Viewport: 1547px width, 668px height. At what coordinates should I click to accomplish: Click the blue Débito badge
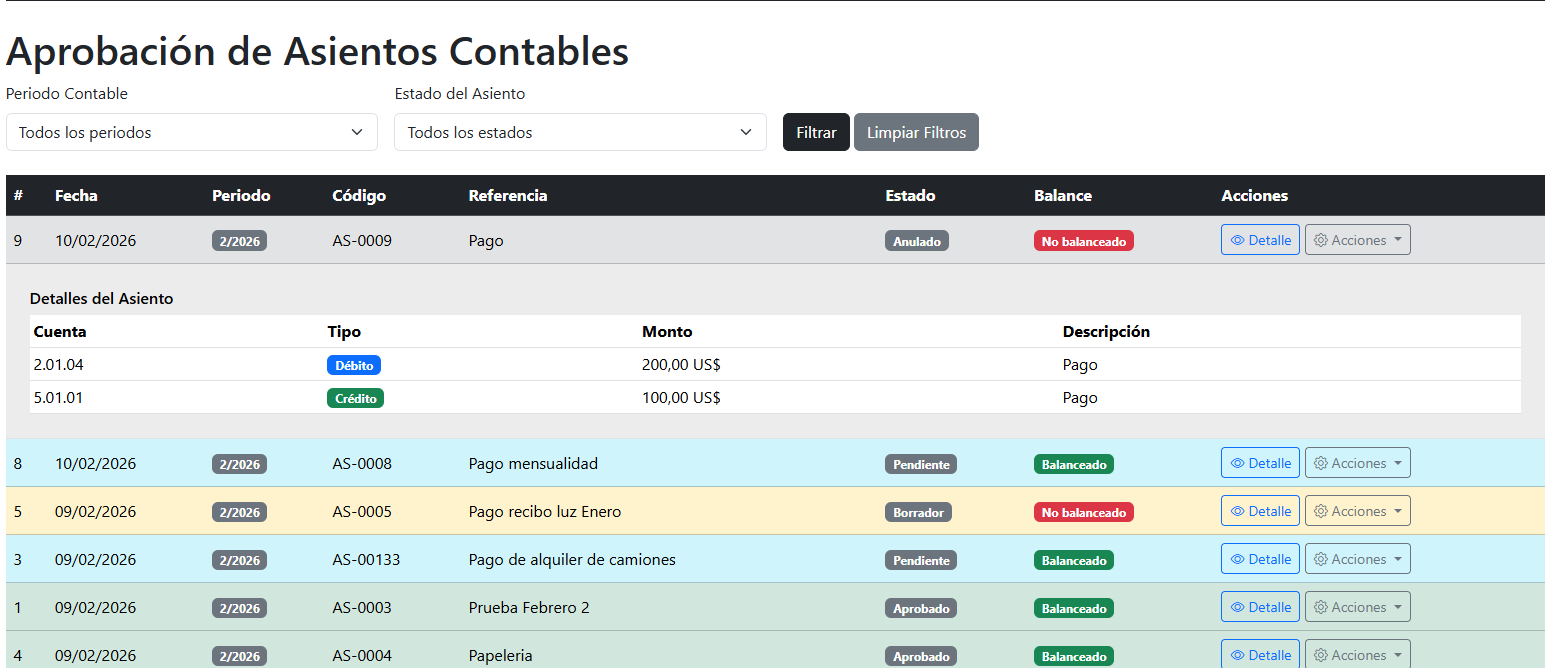354,366
